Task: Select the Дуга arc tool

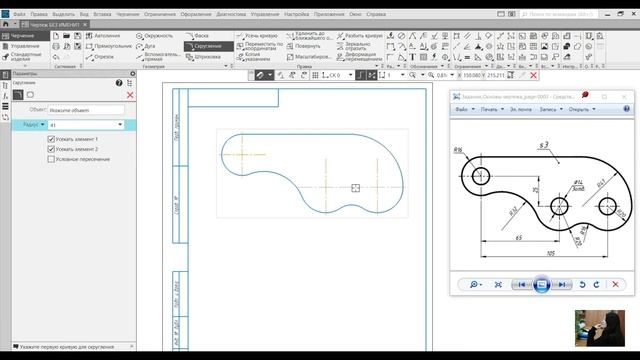Action: [x=146, y=46]
